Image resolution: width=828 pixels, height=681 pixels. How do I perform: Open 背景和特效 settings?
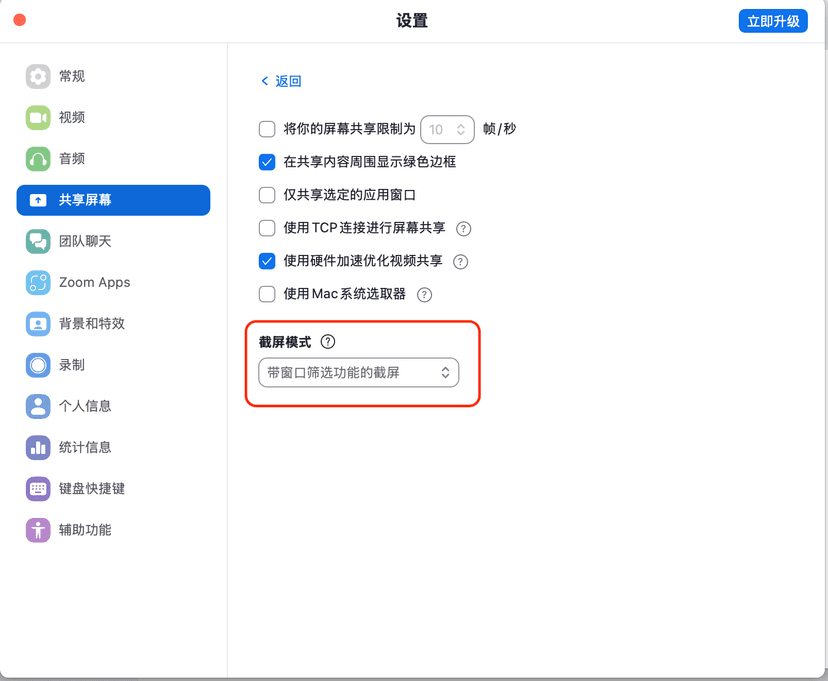92,324
